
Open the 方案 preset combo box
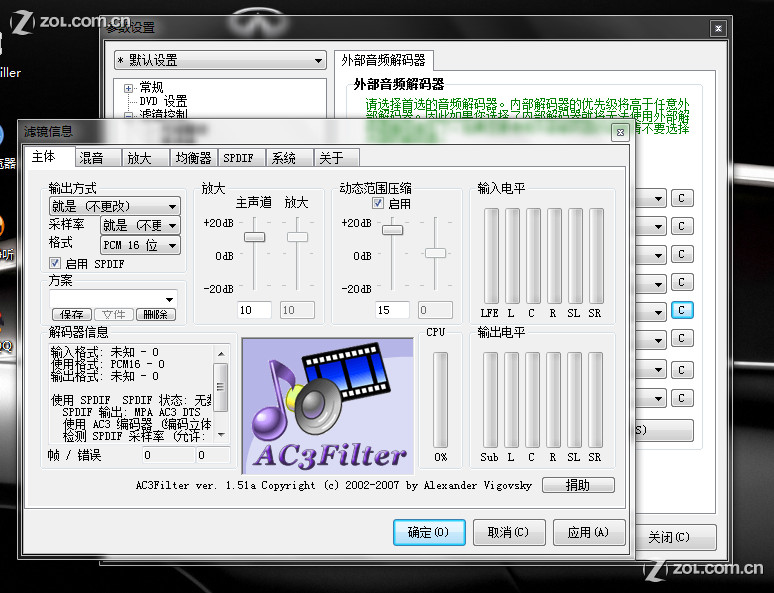click(x=113, y=299)
